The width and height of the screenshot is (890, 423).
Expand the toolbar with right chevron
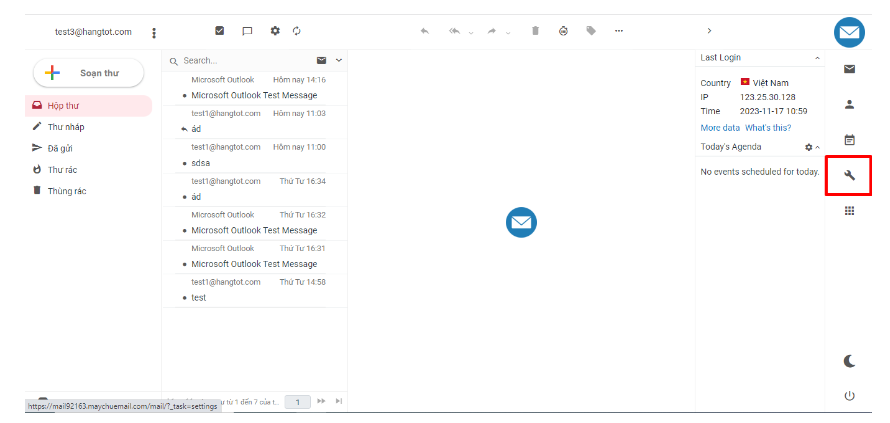709,31
